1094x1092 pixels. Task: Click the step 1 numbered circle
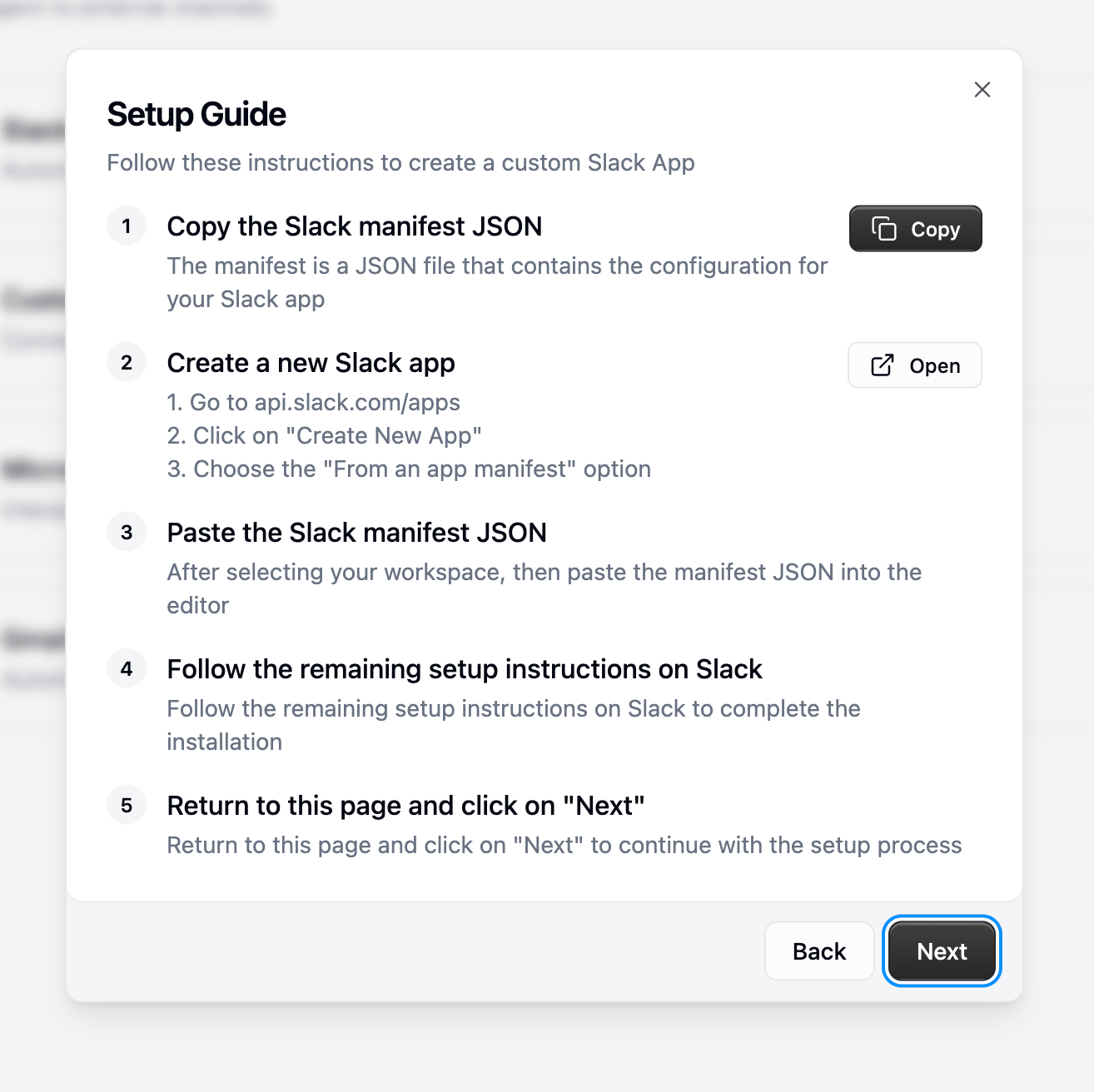pyautogui.click(x=127, y=226)
